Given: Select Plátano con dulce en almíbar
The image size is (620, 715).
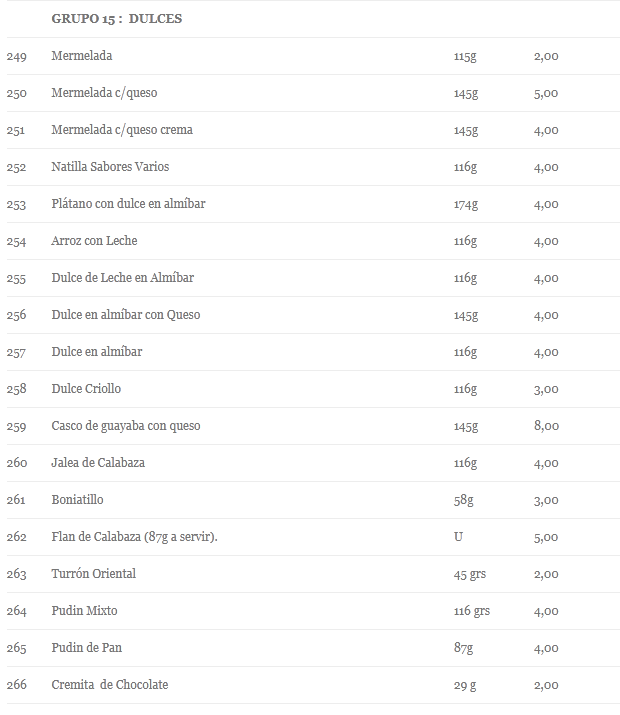Looking at the screenshot, I should click(129, 203).
